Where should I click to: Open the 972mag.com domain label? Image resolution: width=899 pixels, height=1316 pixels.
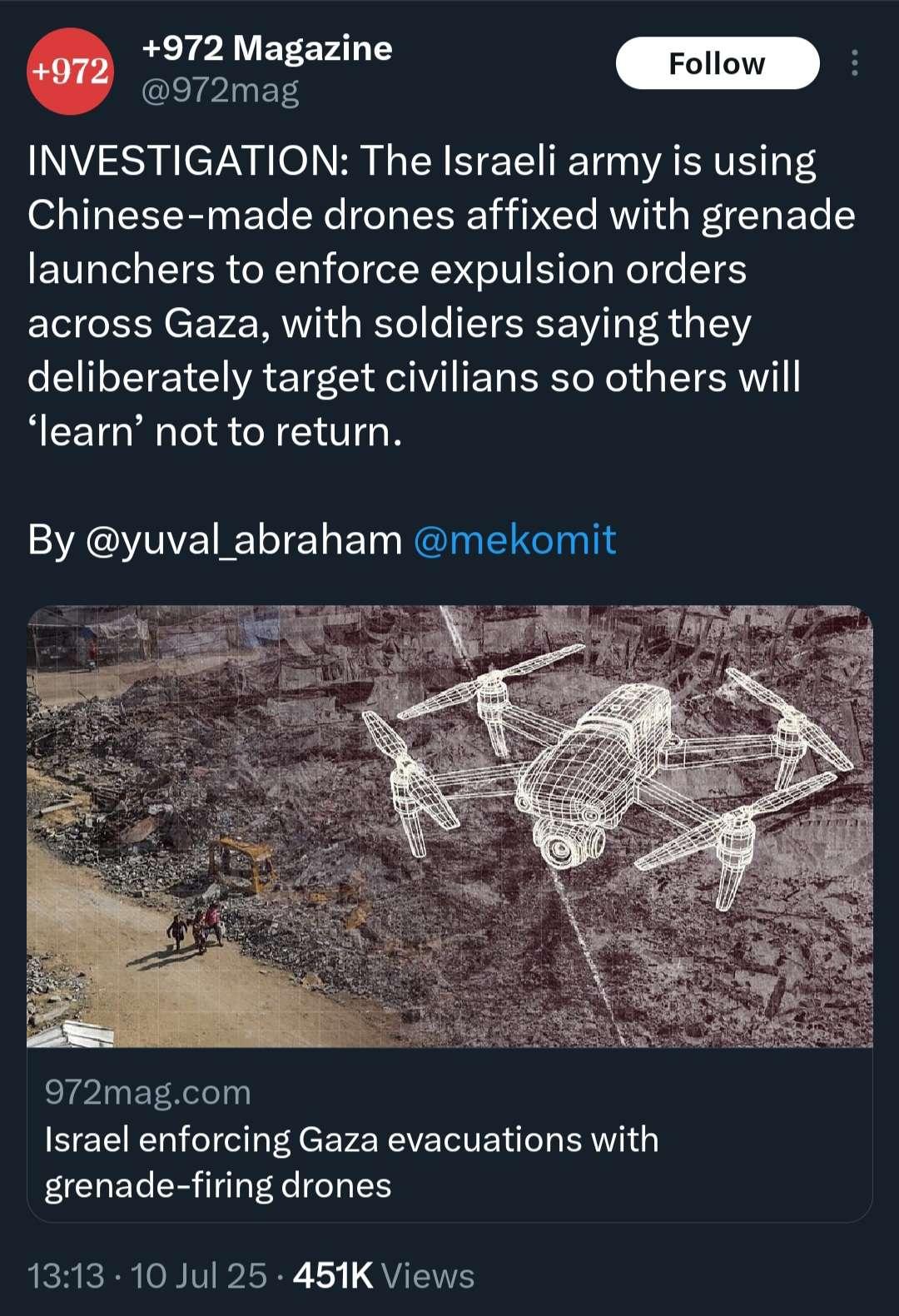147,1092
